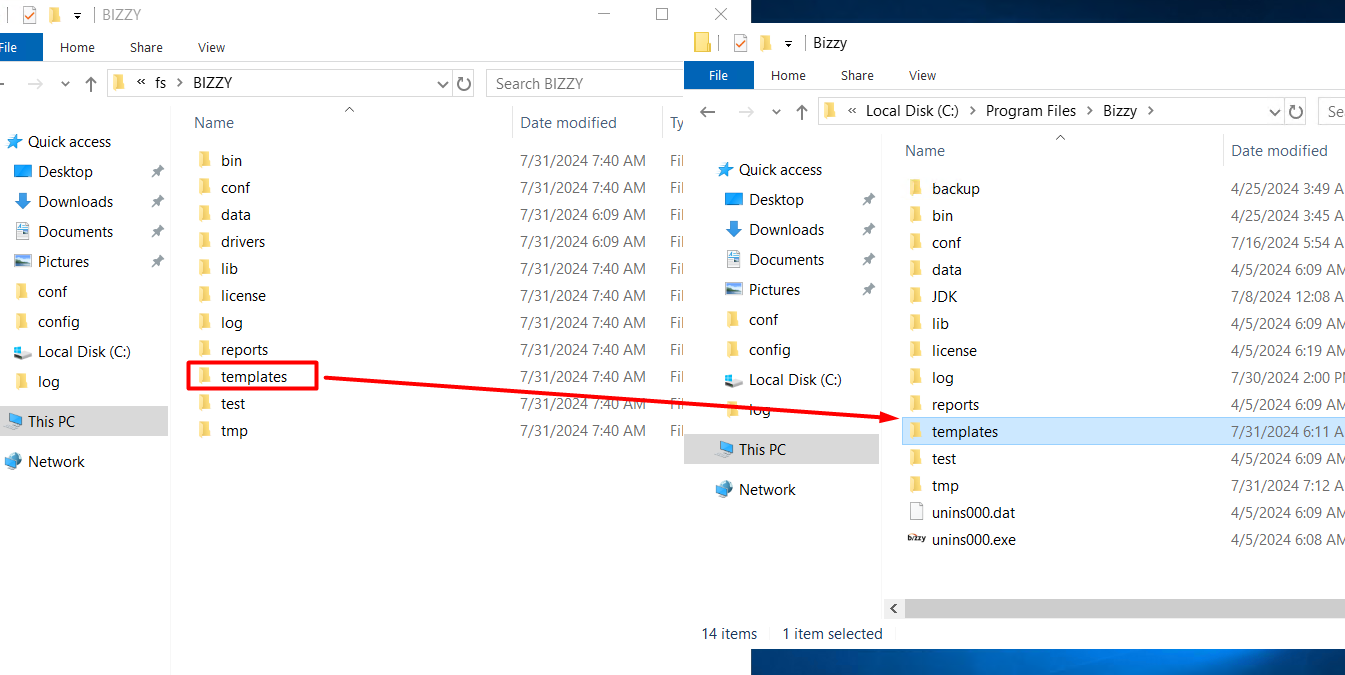Click Quick access star icon in fs BIZZY sidebar
This screenshot has height=675, width=1345.
(x=14, y=142)
